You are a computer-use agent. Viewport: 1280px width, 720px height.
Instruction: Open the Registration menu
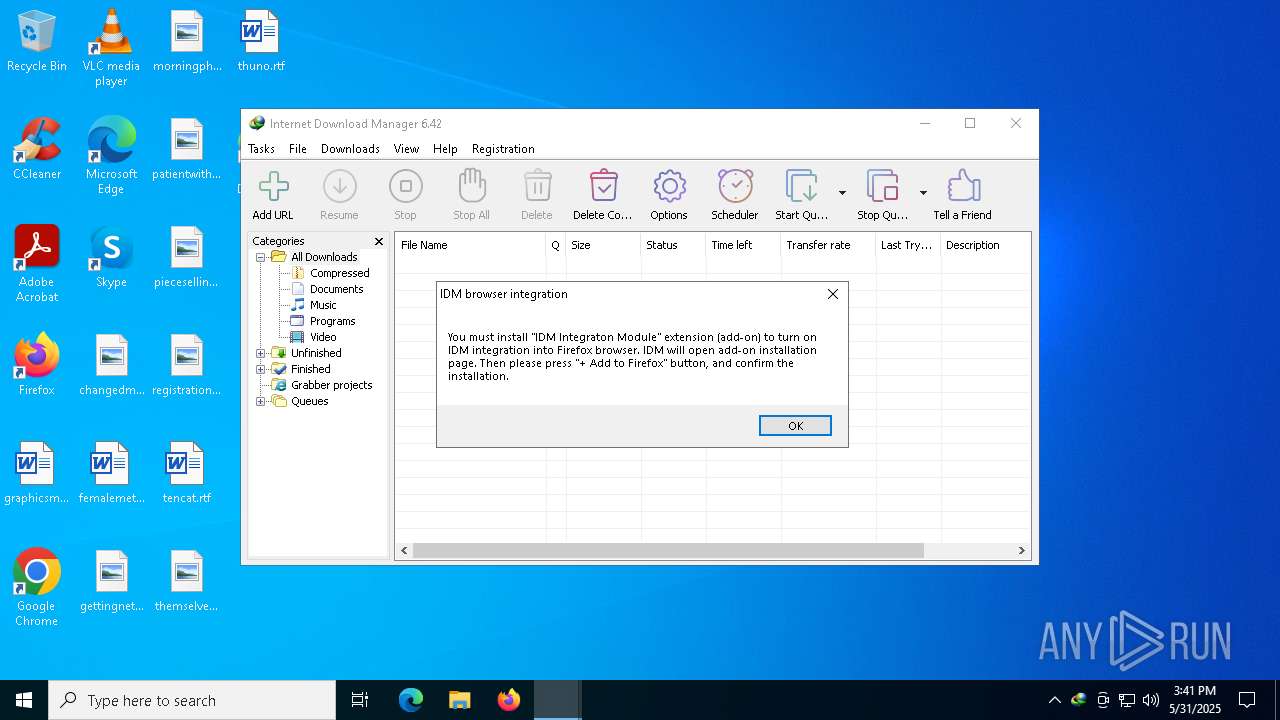(503, 149)
